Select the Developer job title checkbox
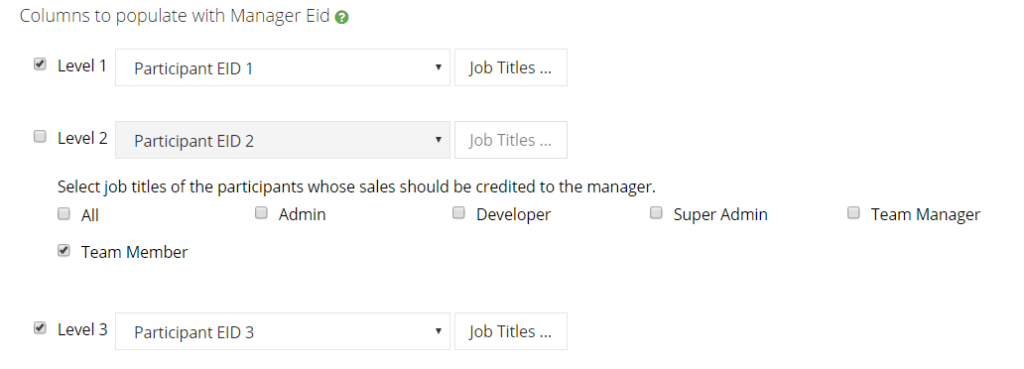The image size is (1024, 369). point(459,213)
